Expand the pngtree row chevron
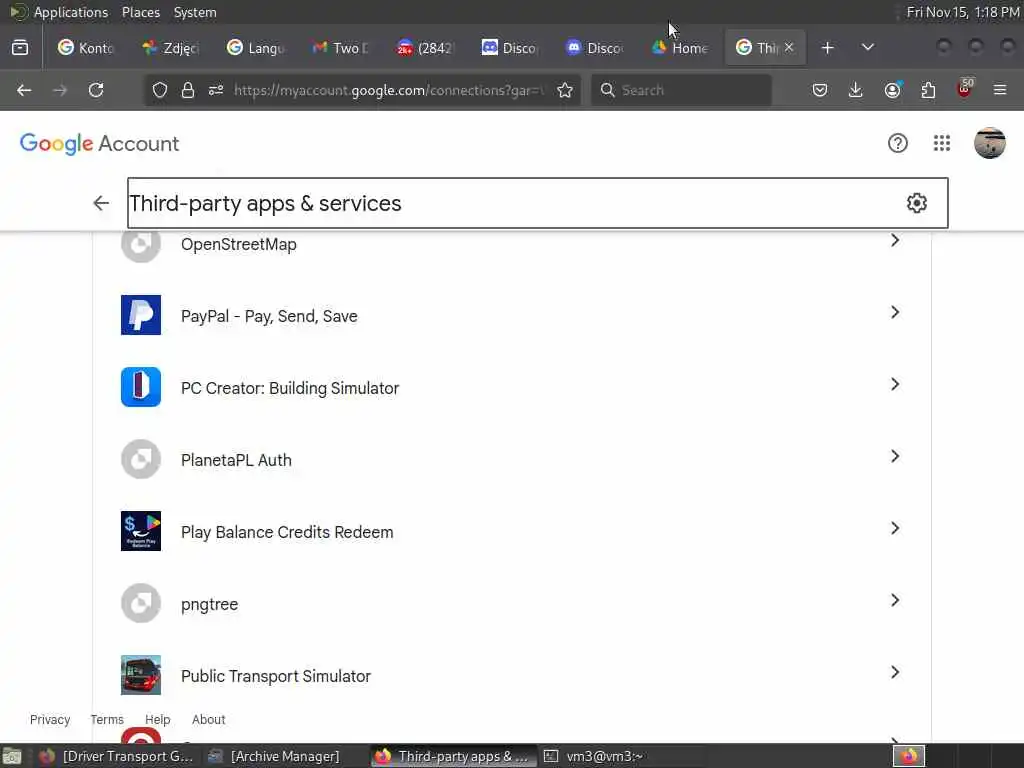Image resolution: width=1024 pixels, height=768 pixels. pos(895,600)
